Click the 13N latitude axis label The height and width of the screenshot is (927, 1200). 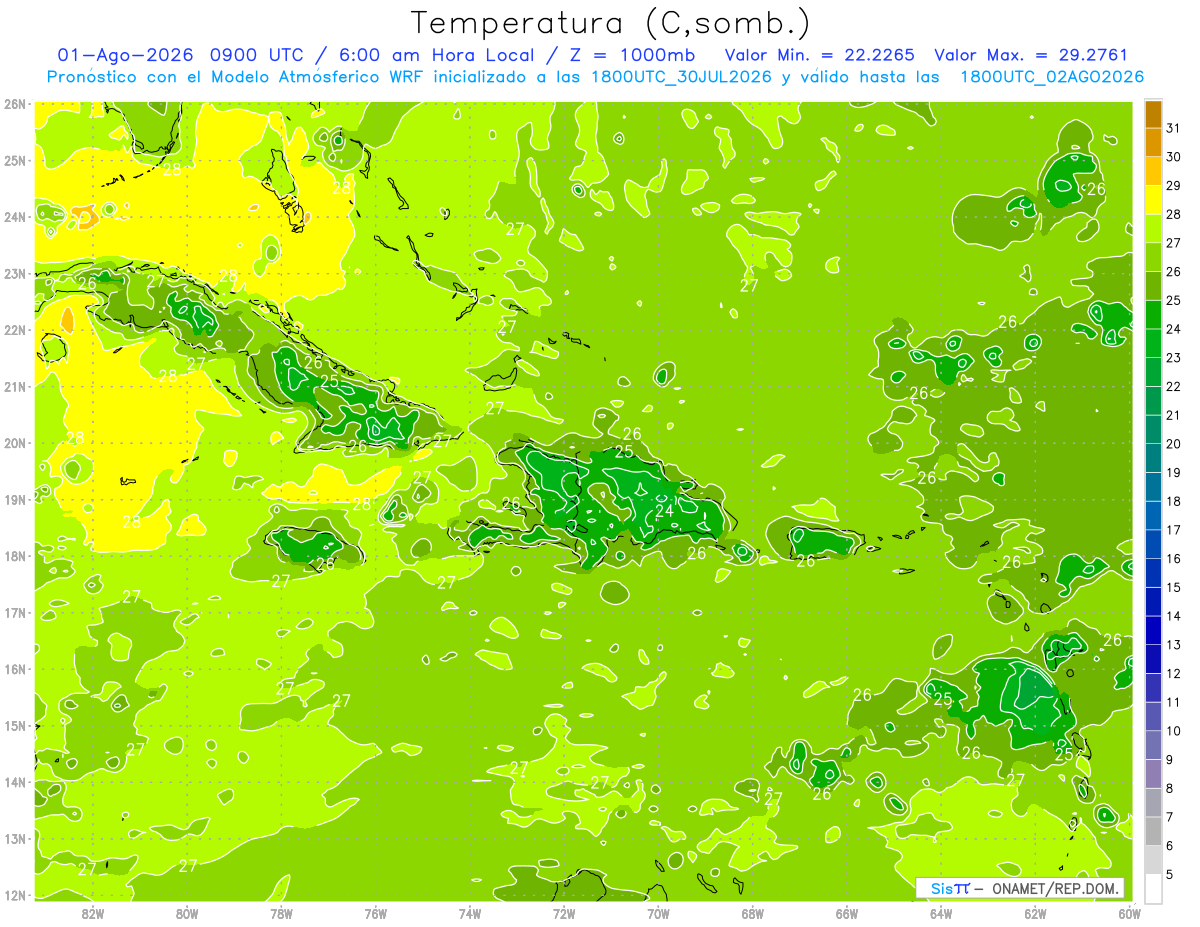coord(15,838)
